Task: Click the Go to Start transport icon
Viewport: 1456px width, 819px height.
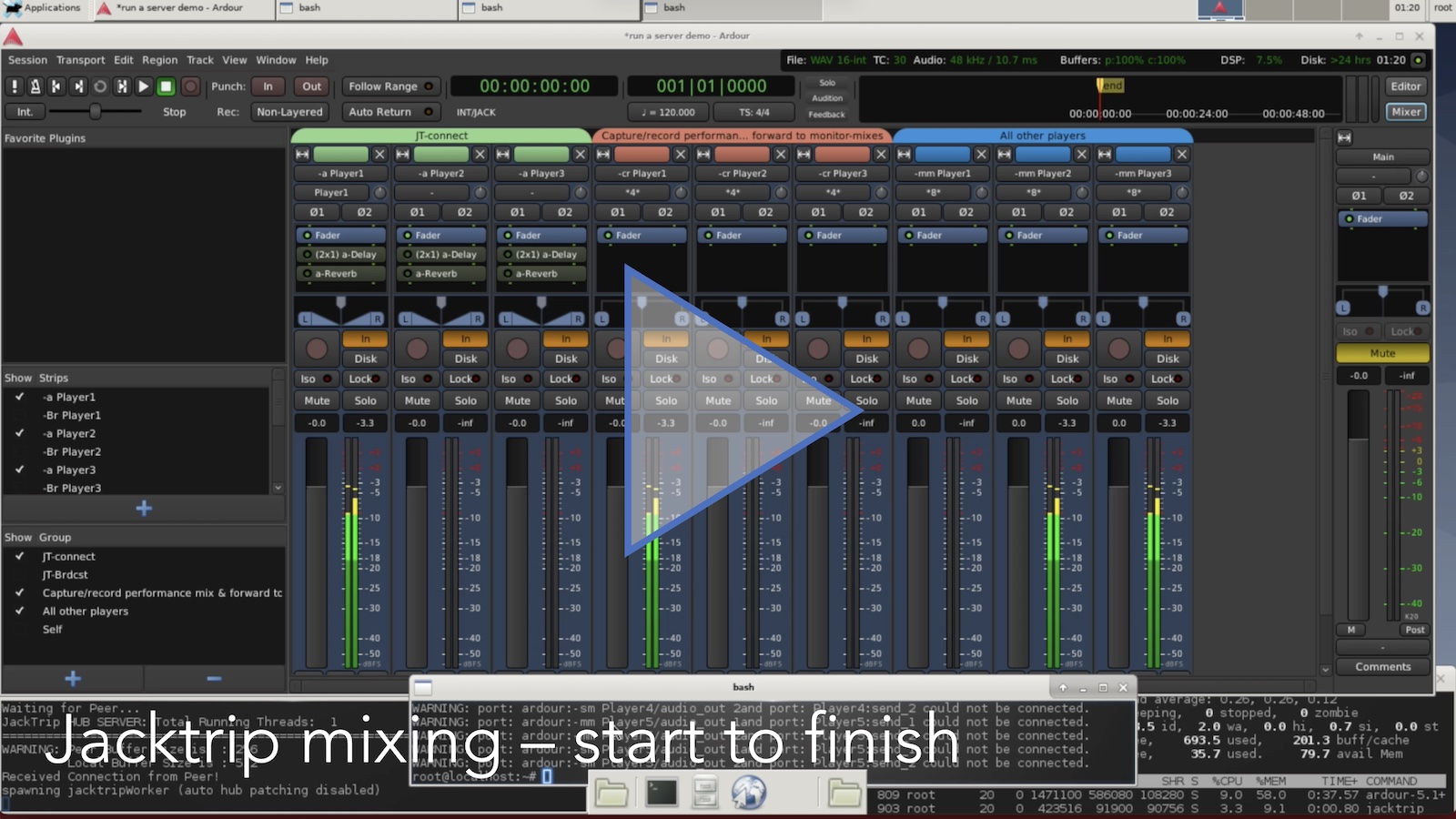Action: click(x=56, y=86)
